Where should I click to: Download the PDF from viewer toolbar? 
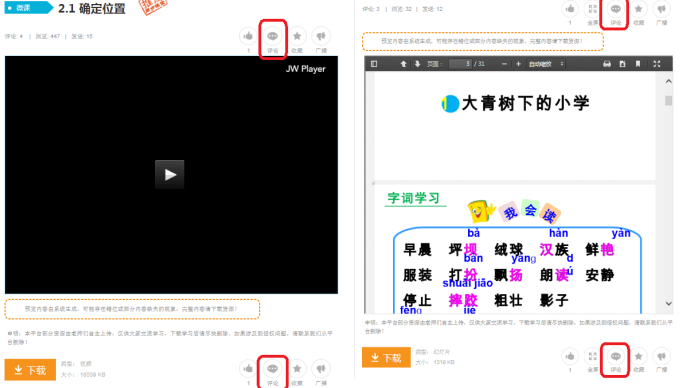[622, 64]
